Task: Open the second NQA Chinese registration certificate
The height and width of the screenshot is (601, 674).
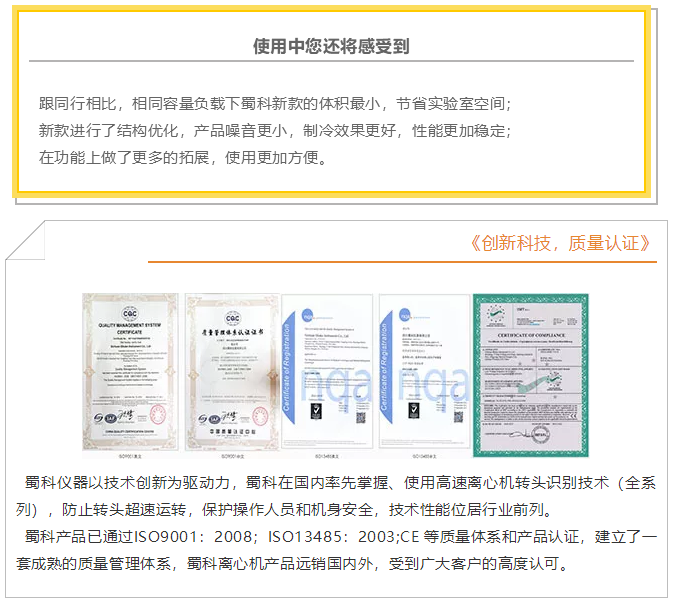Action: coord(424,372)
